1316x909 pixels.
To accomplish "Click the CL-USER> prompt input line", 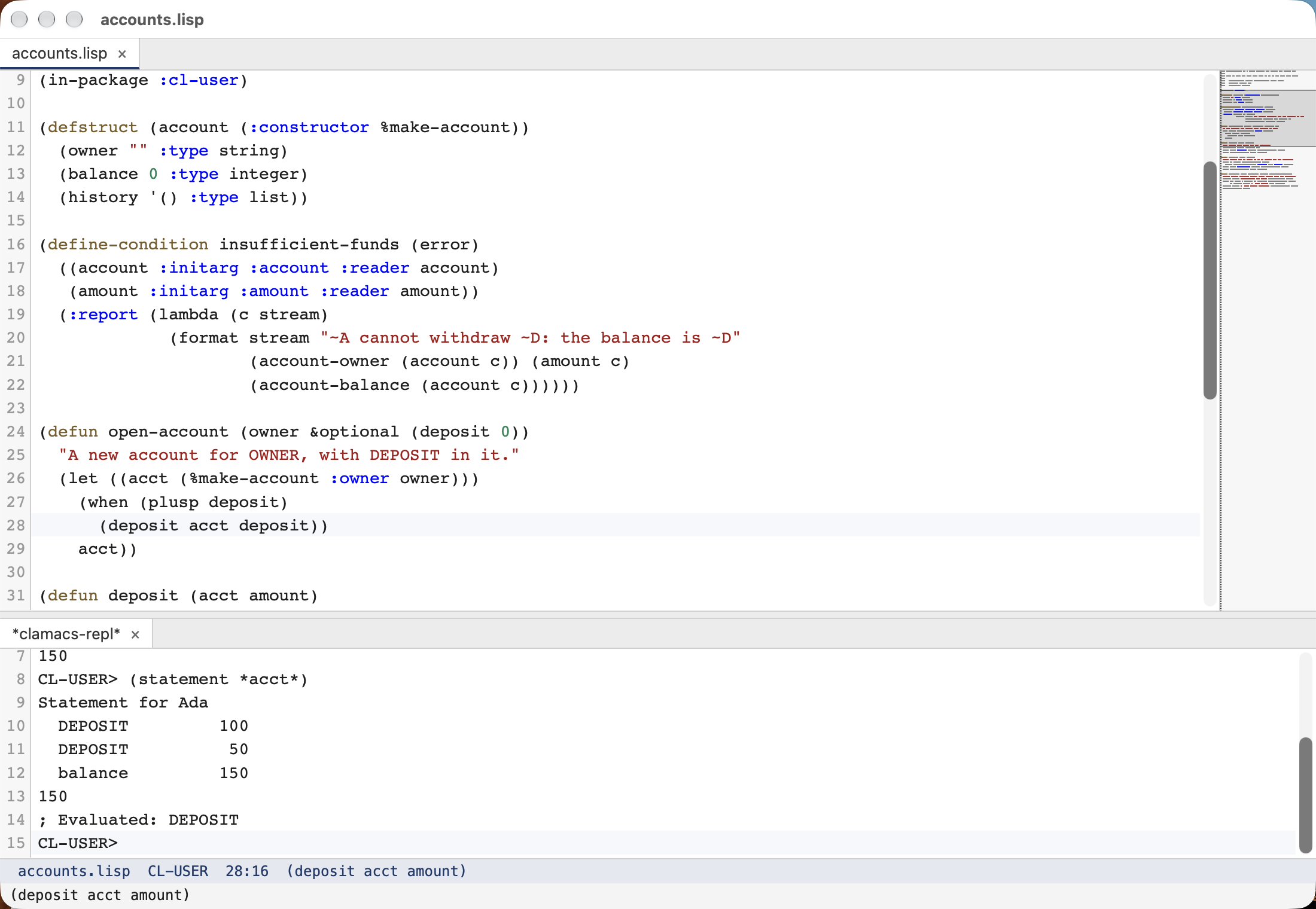I will point(663,843).
